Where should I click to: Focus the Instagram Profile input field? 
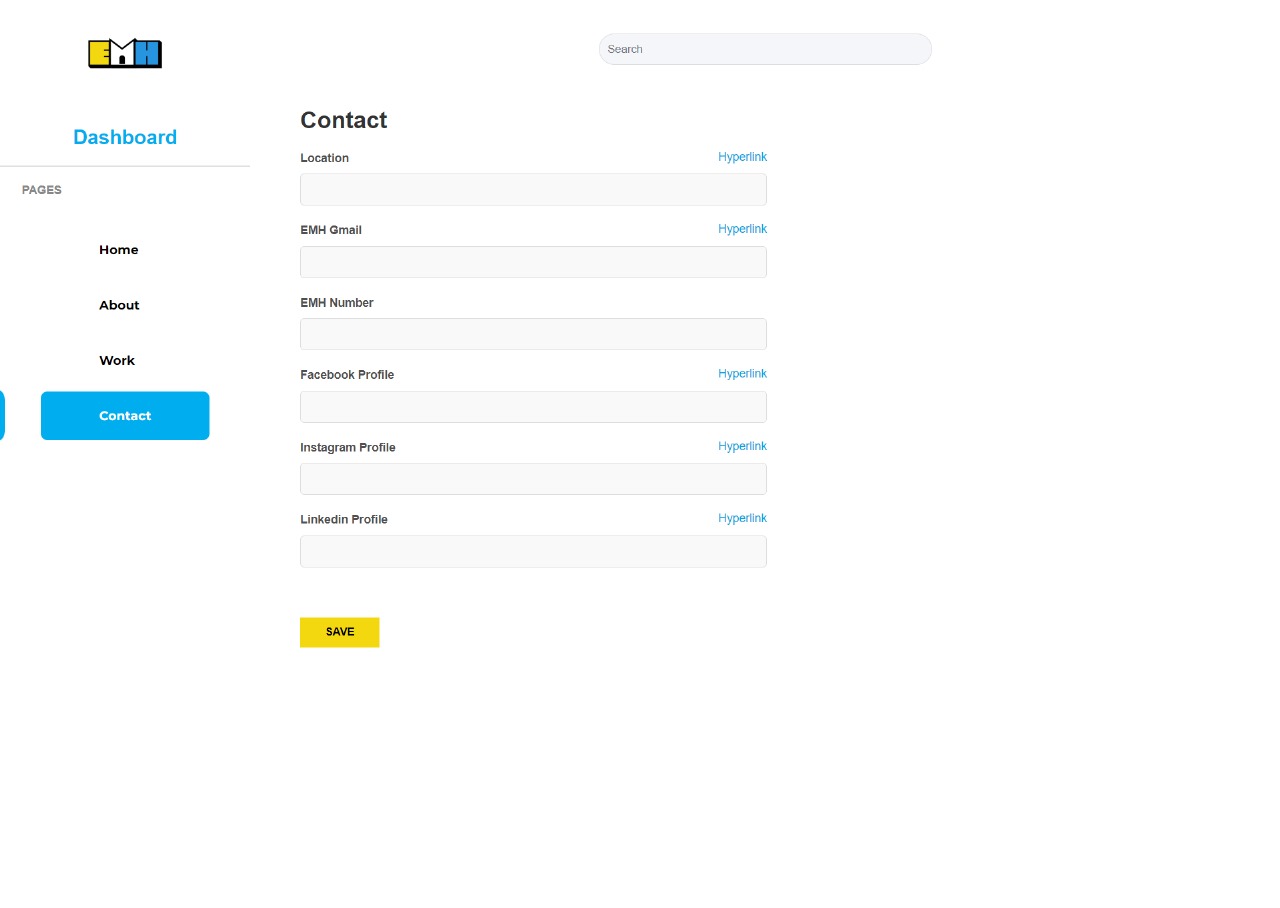[533, 479]
